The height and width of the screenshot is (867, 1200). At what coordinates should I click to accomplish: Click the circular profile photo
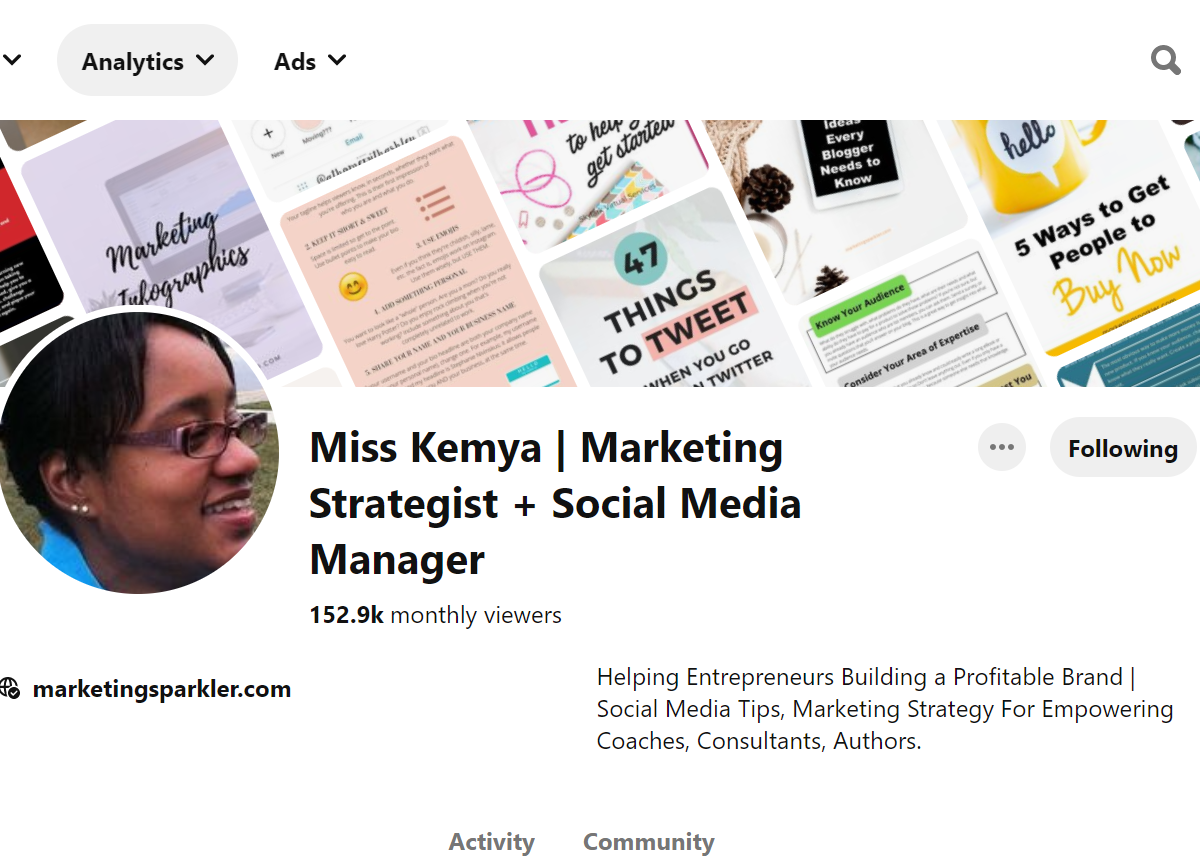coord(138,452)
